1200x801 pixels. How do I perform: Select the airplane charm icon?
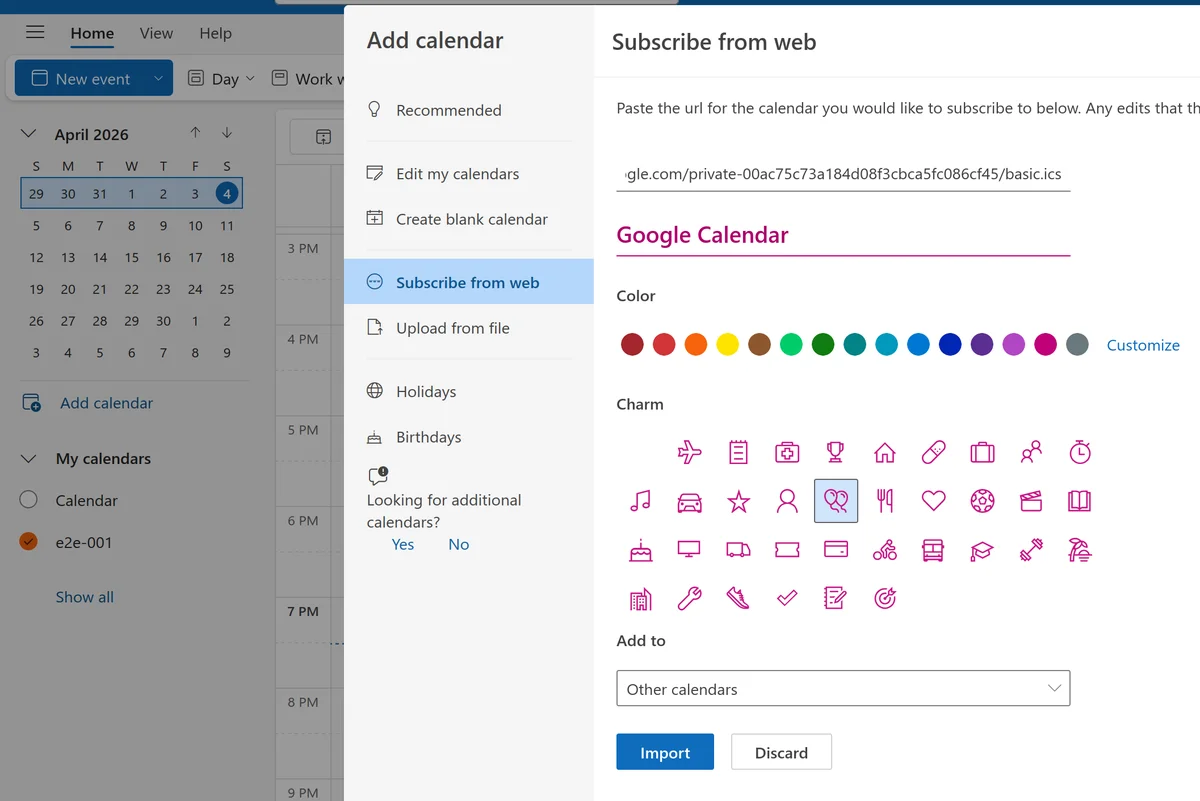click(689, 451)
